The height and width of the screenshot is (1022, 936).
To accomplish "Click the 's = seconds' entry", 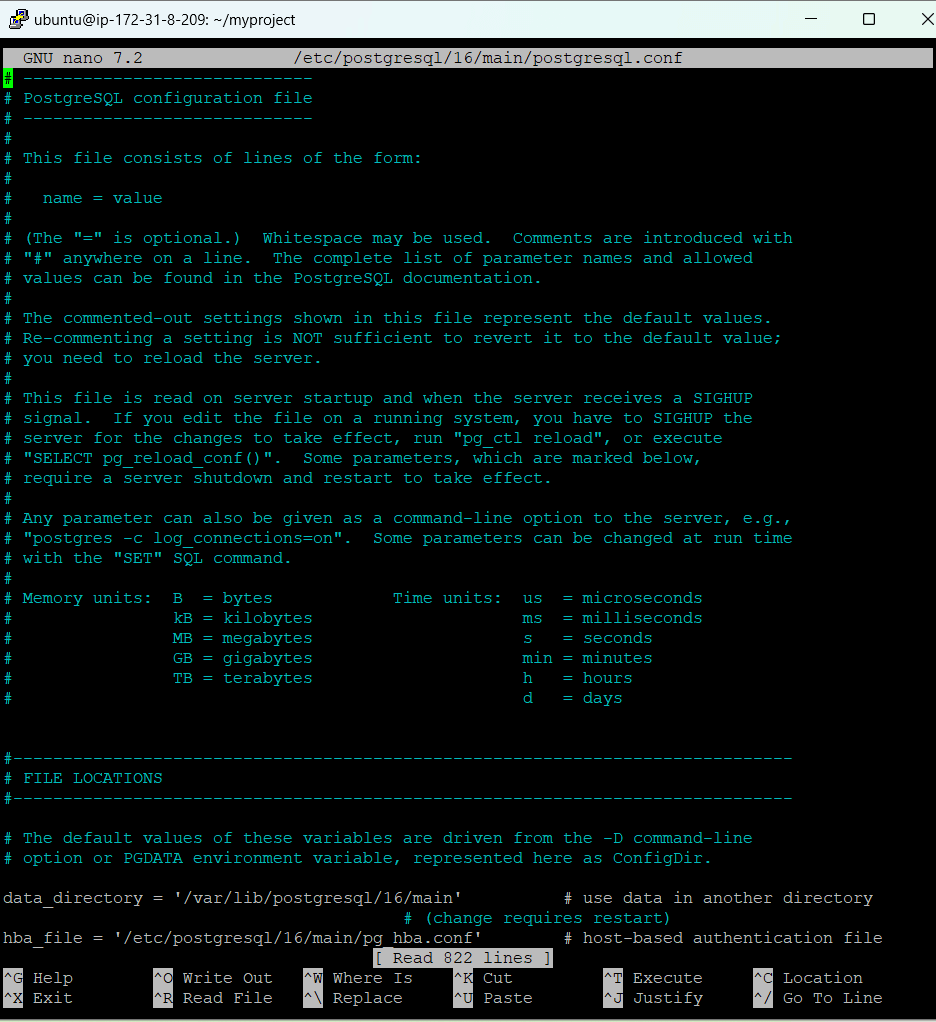I will (x=587, y=638).
